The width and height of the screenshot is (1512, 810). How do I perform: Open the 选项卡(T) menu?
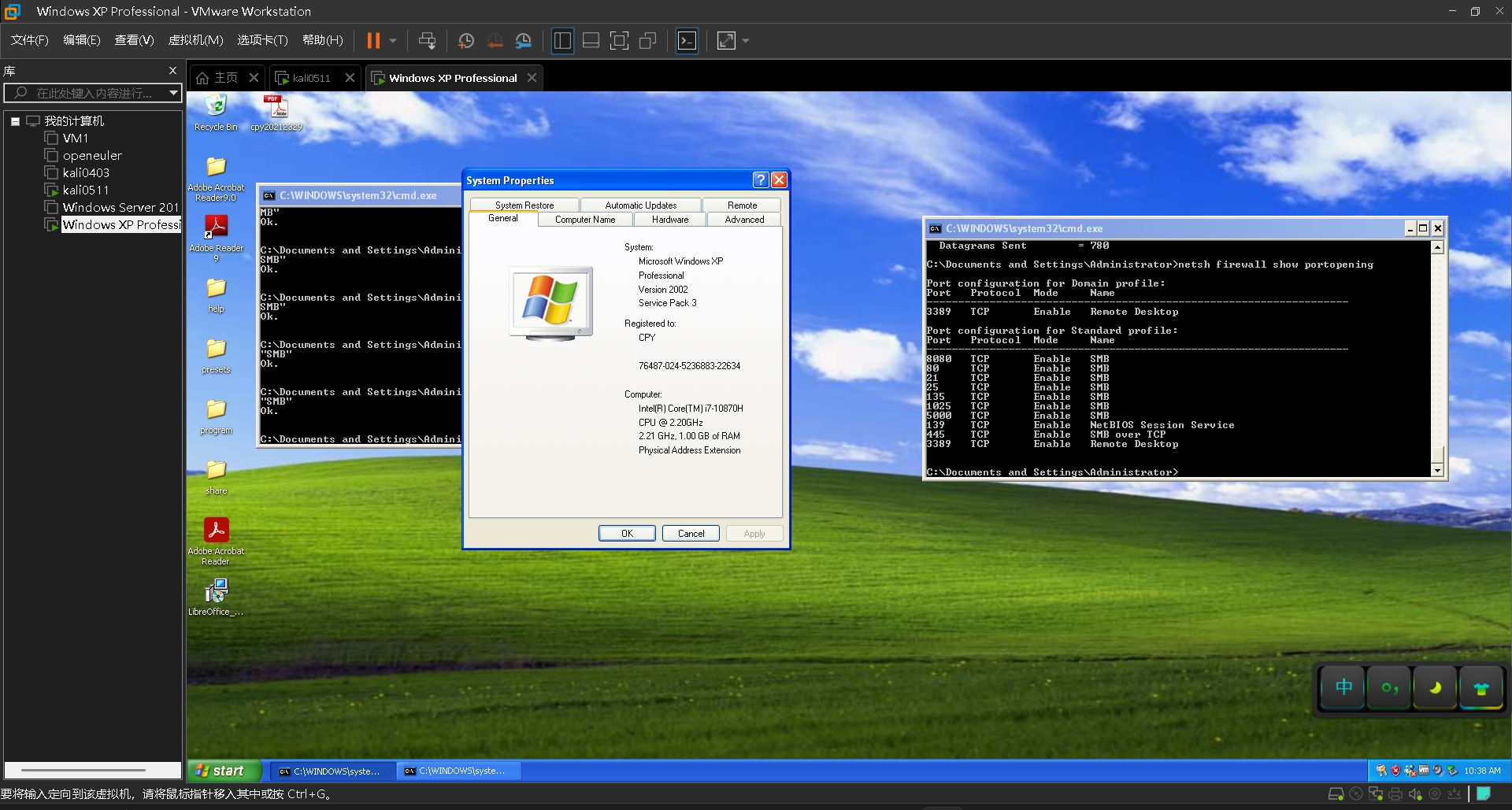pyautogui.click(x=263, y=40)
